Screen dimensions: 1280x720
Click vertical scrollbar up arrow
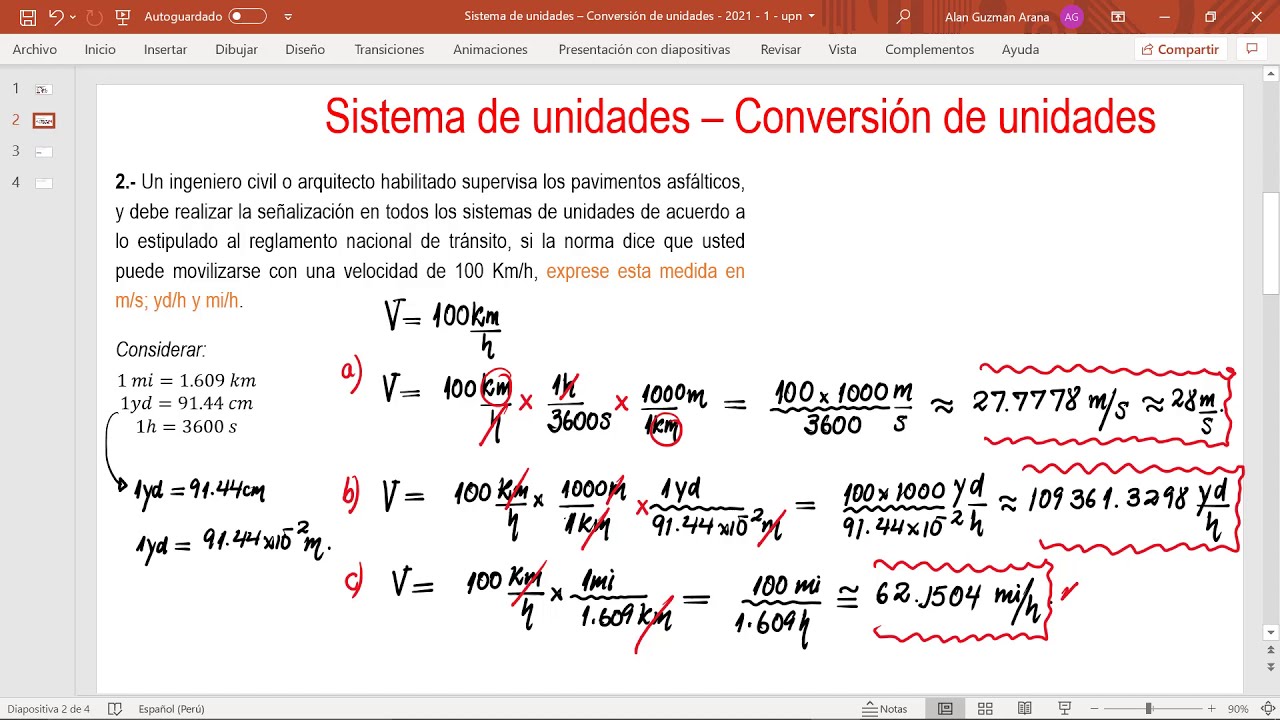(x=1271, y=74)
